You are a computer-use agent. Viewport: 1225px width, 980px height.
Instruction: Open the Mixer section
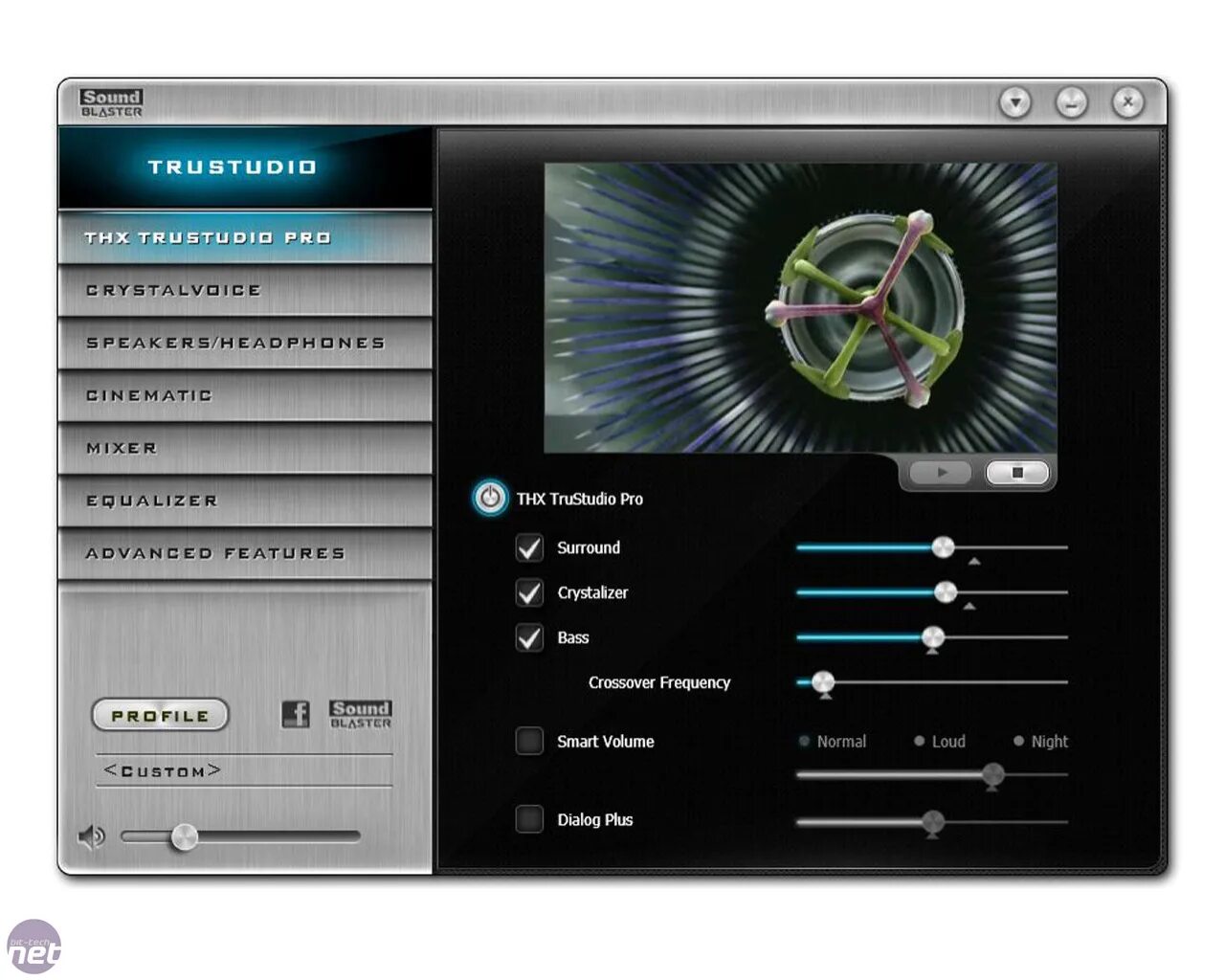pos(245,448)
